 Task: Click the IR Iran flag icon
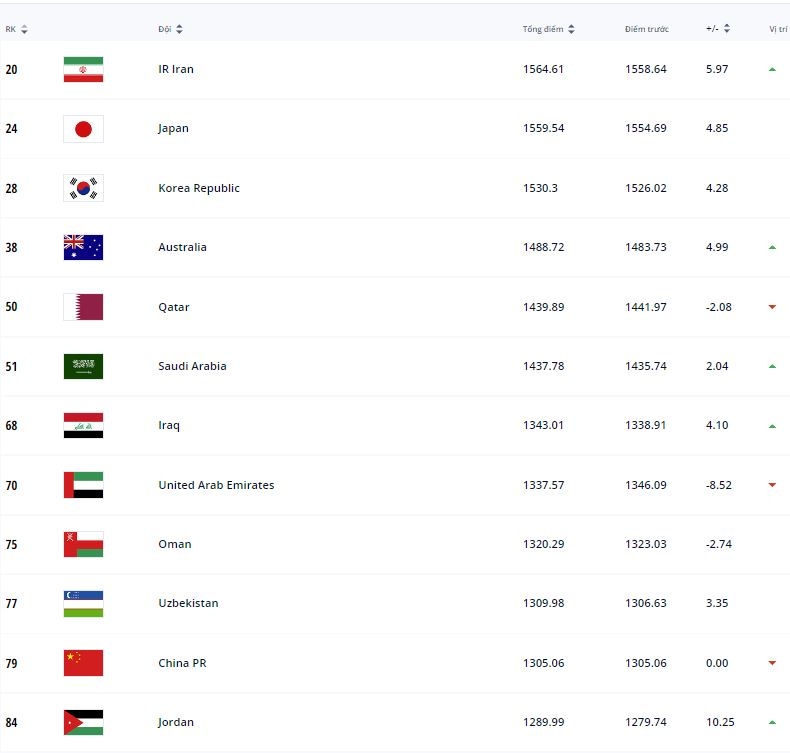pyautogui.click(x=83, y=70)
